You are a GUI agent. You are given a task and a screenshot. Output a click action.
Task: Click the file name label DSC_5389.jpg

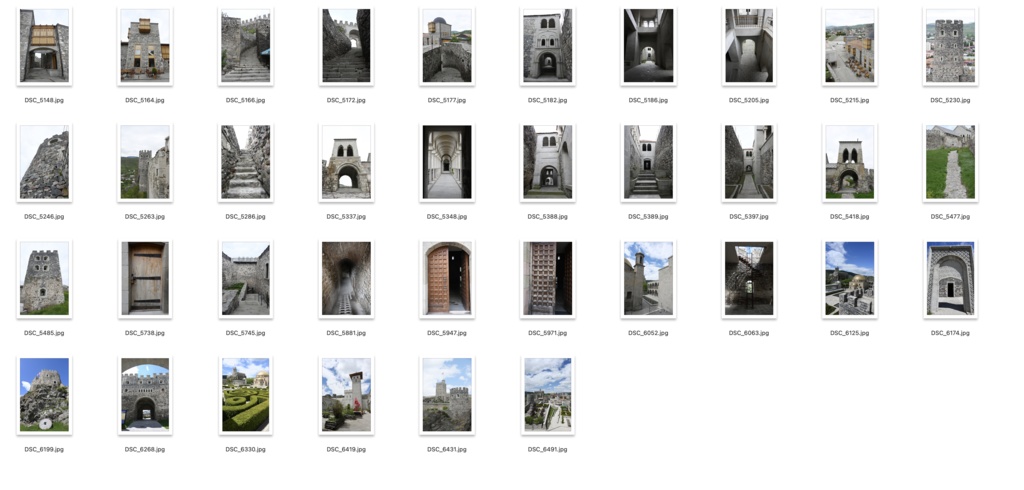[x=648, y=217]
